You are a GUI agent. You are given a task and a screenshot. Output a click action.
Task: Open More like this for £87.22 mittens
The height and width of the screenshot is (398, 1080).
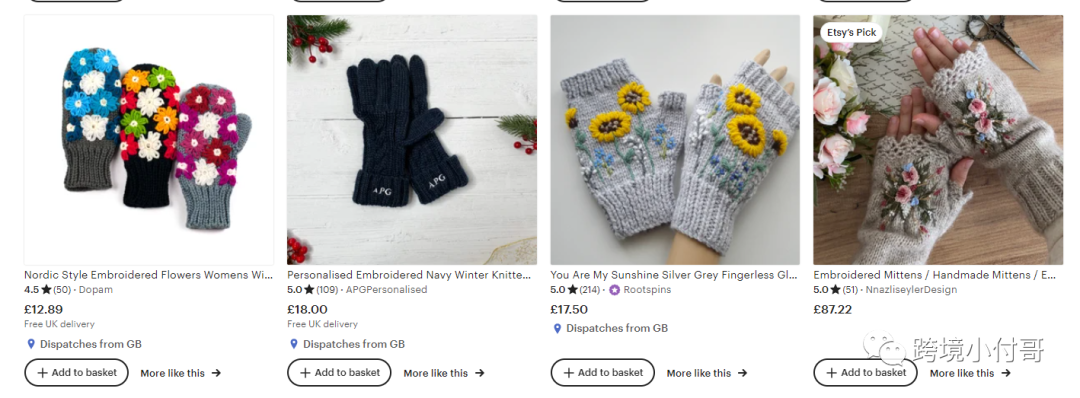[970, 373]
